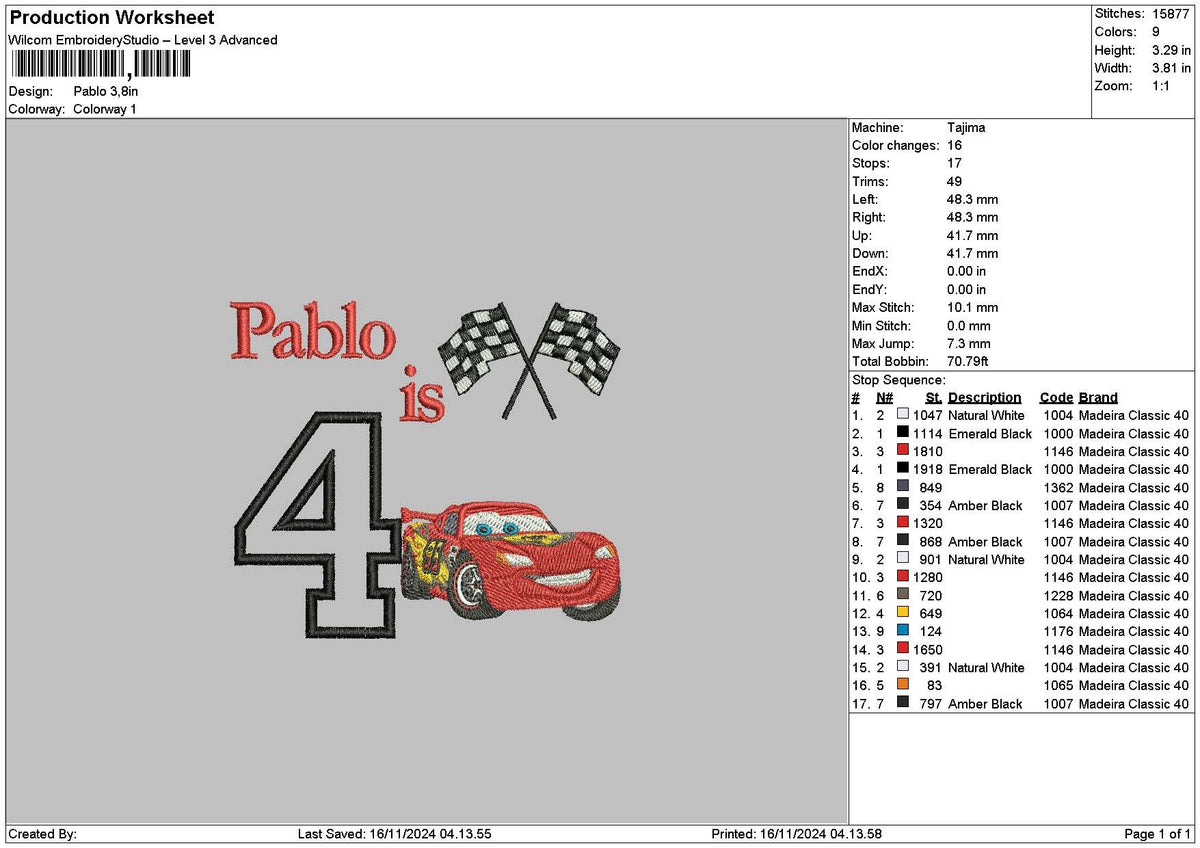Click the "EndY:" label
This screenshot has width=1200, height=848.
(870, 290)
